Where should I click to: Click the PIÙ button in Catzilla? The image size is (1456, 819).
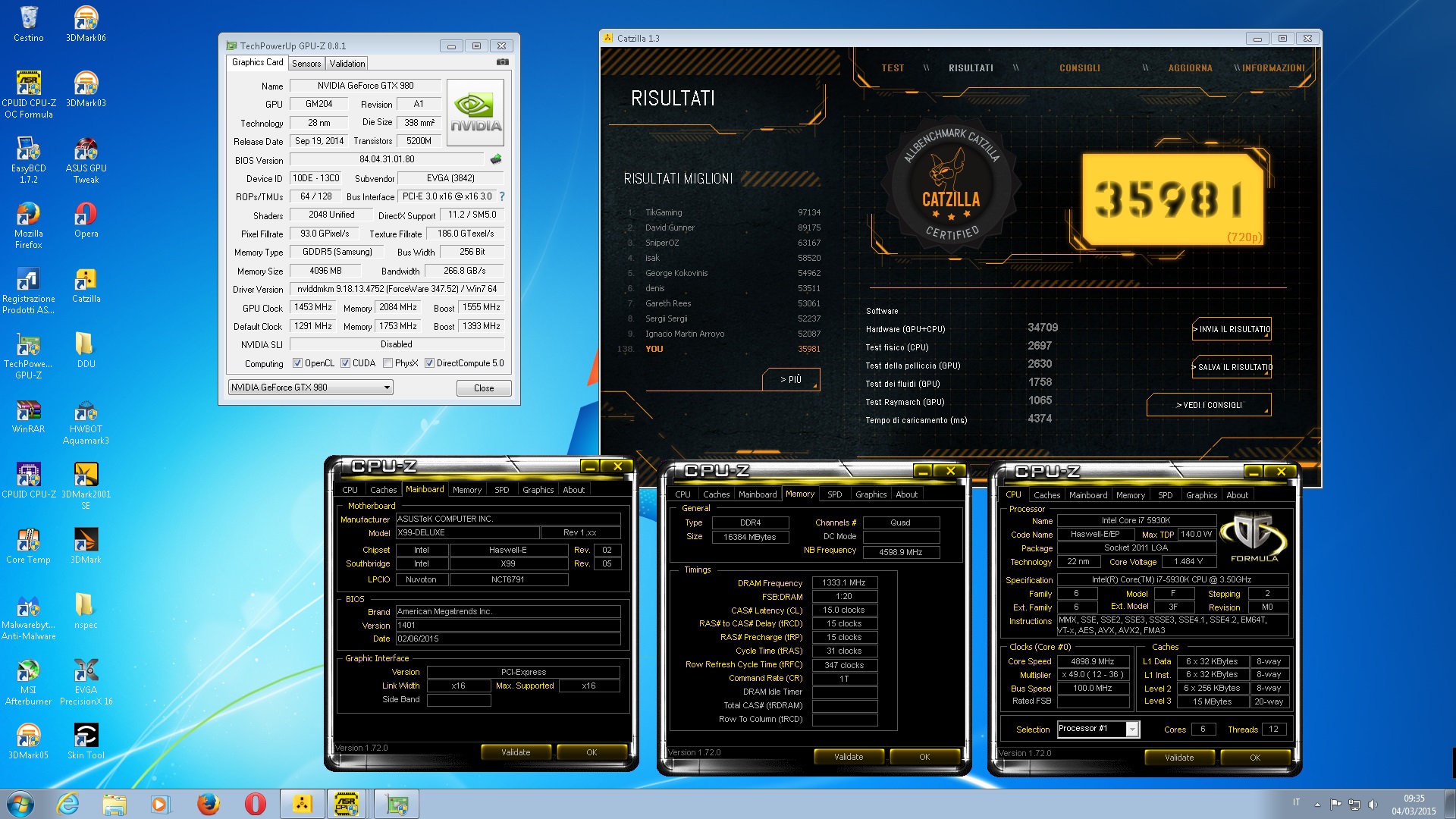(791, 379)
